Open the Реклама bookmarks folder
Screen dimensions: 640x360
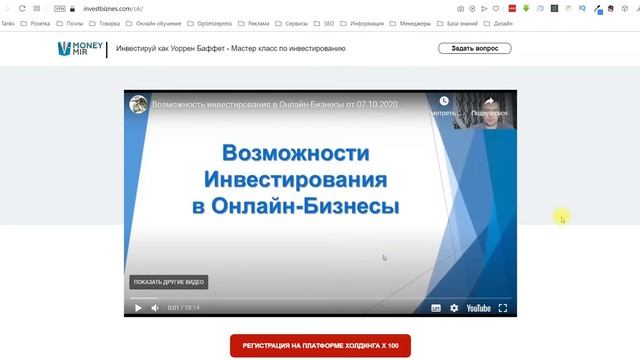(253, 24)
